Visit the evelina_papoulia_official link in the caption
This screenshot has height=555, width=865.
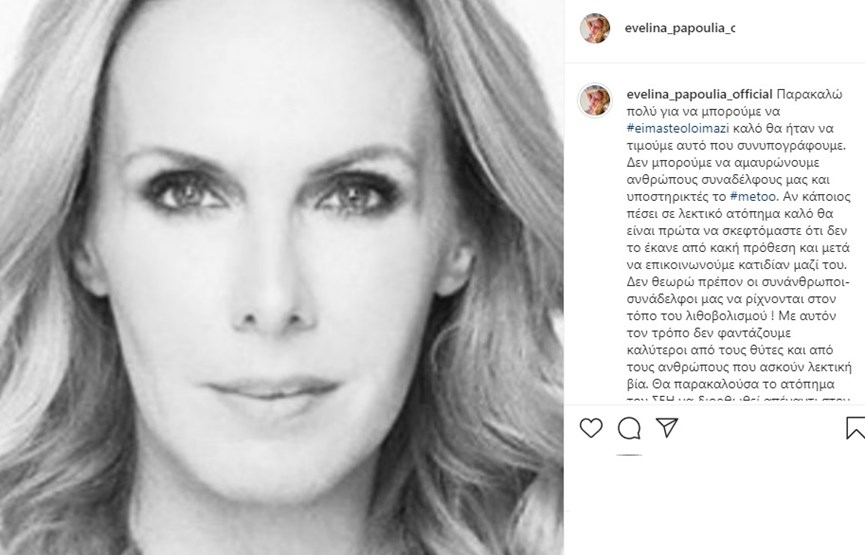tap(699, 94)
